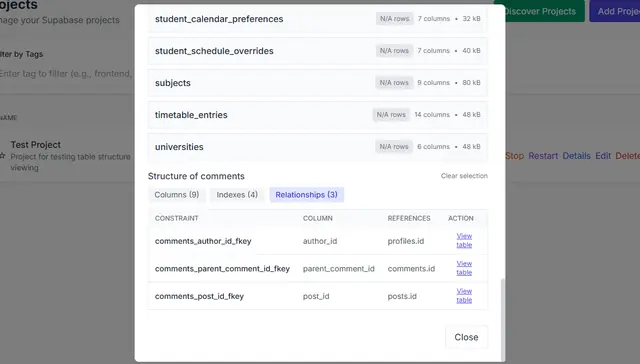The height and width of the screenshot is (364, 640).
Task: Delete the Test Project
Action: pyautogui.click(x=628, y=156)
